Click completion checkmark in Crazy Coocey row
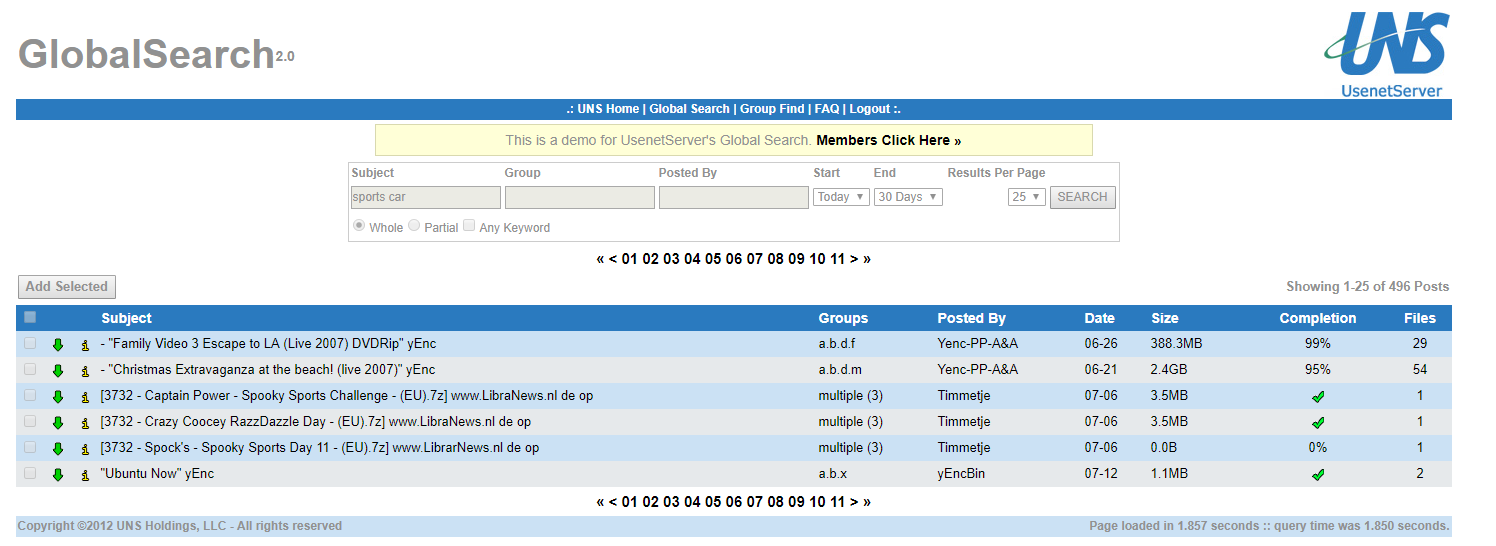Viewport: 1496px width, 546px height. tap(1318, 422)
